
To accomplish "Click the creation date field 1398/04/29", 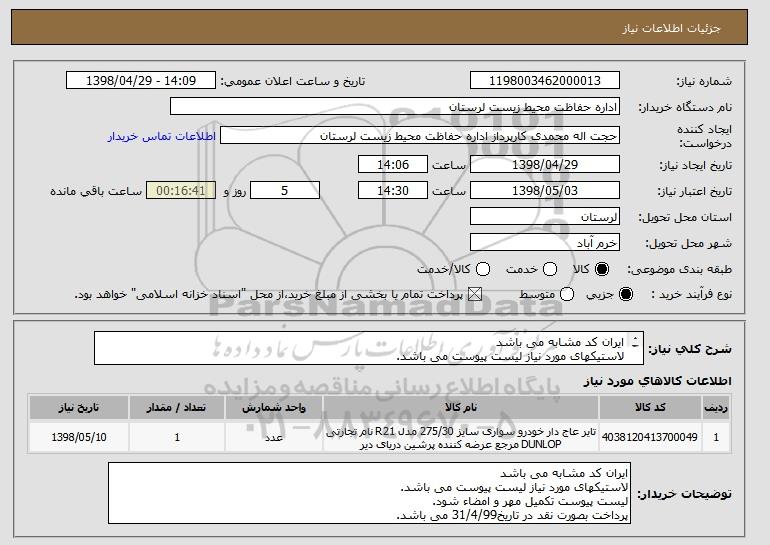I will [x=545, y=164].
